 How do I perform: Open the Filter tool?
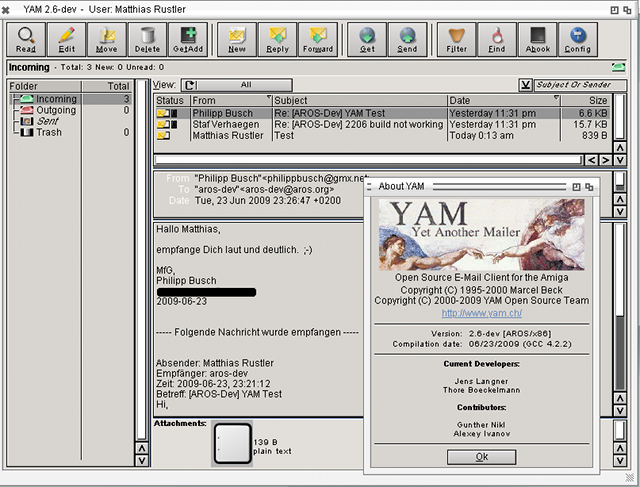457,40
